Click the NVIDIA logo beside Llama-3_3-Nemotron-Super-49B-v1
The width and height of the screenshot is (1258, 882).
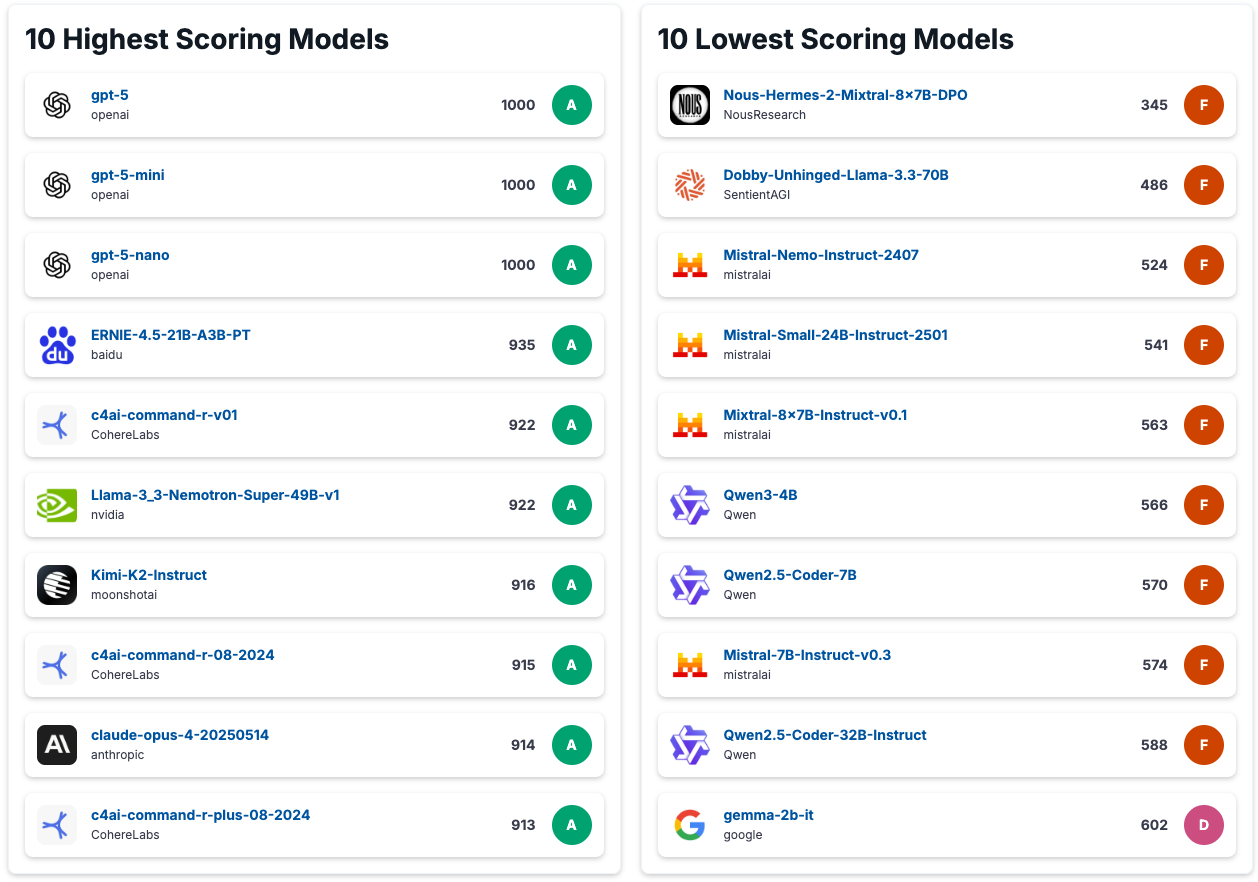point(57,505)
